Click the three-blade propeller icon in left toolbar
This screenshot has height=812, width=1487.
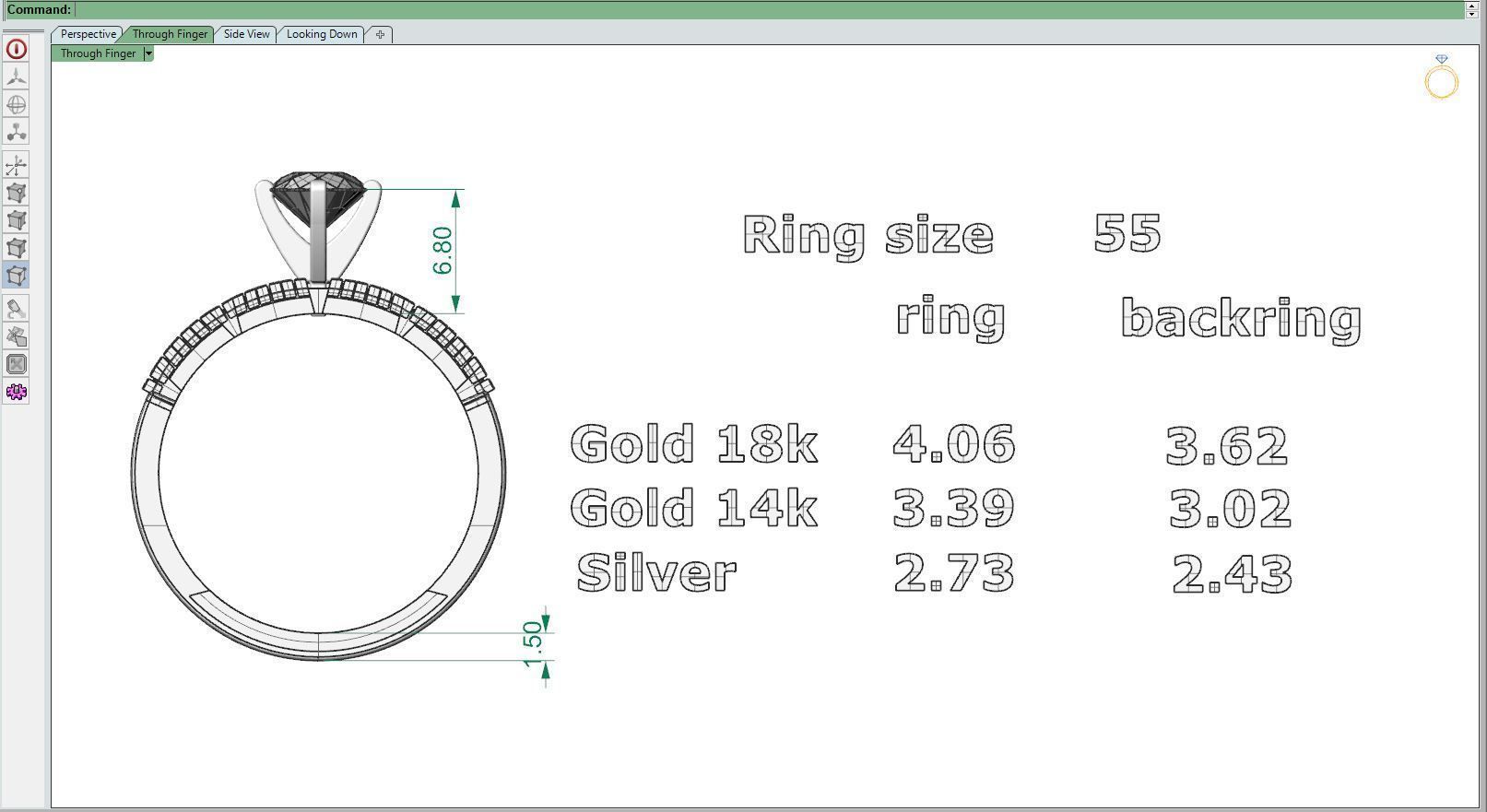(x=16, y=76)
